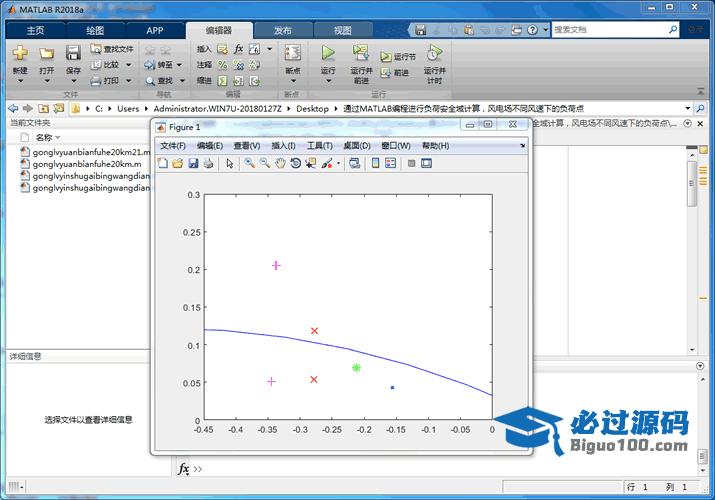Click the Save Figure floppy disk icon

[193, 163]
